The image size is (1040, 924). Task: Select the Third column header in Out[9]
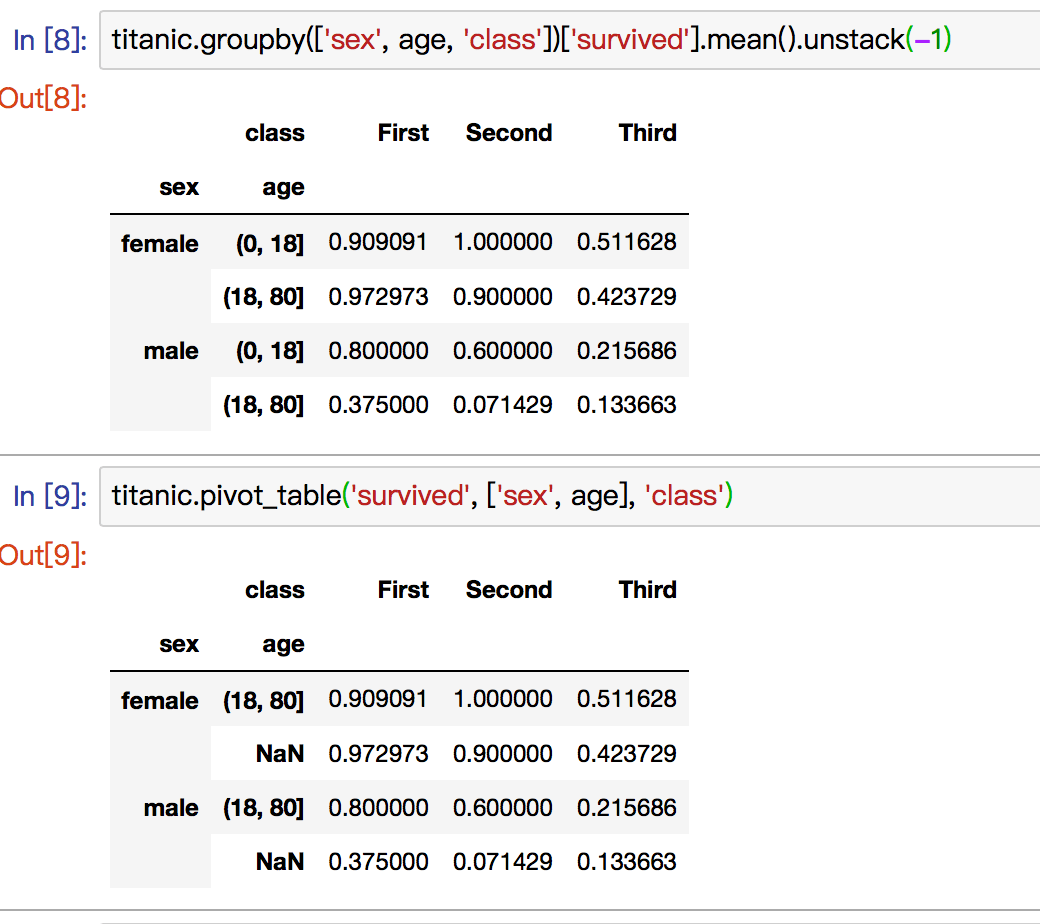(x=647, y=590)
